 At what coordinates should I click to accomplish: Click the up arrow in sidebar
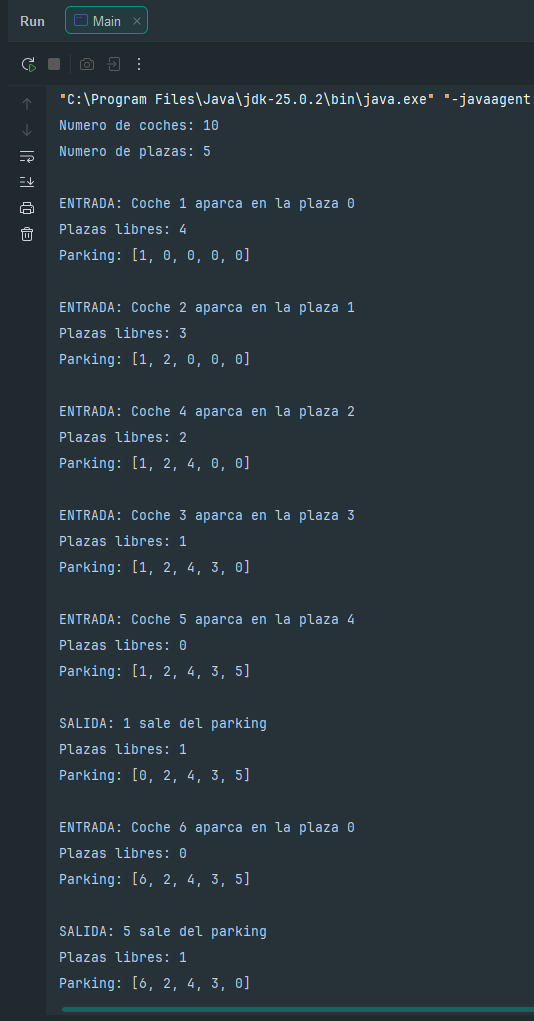(27, 104)
